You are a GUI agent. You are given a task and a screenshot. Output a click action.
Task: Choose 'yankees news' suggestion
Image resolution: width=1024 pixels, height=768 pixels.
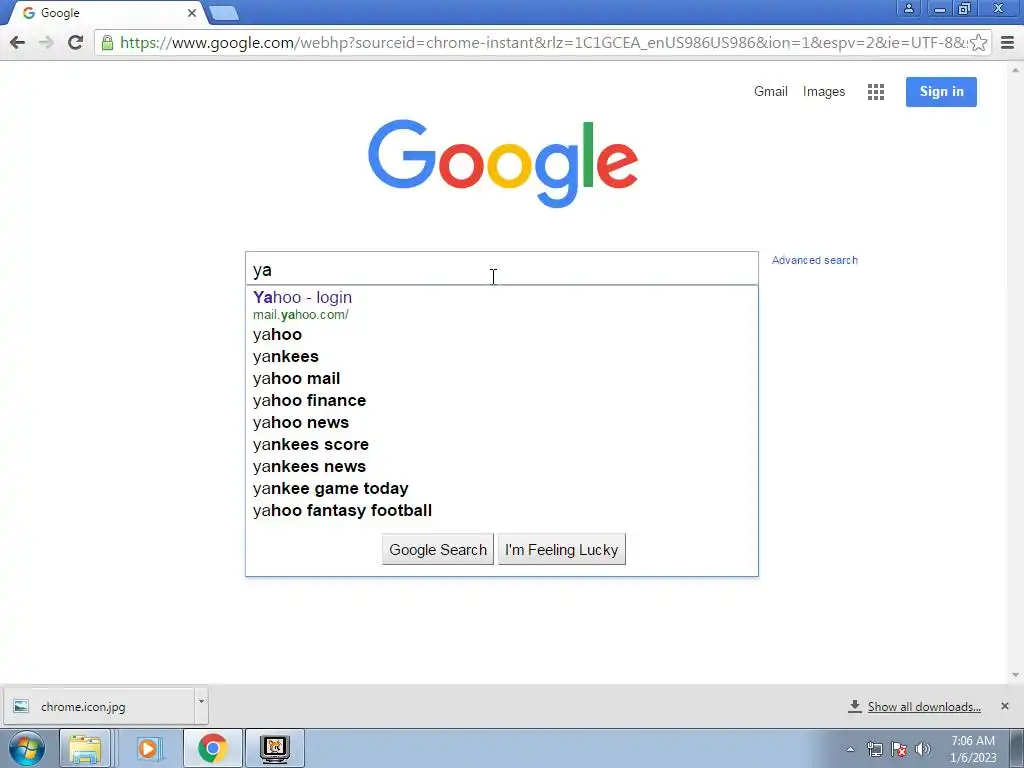coord(502,466)
